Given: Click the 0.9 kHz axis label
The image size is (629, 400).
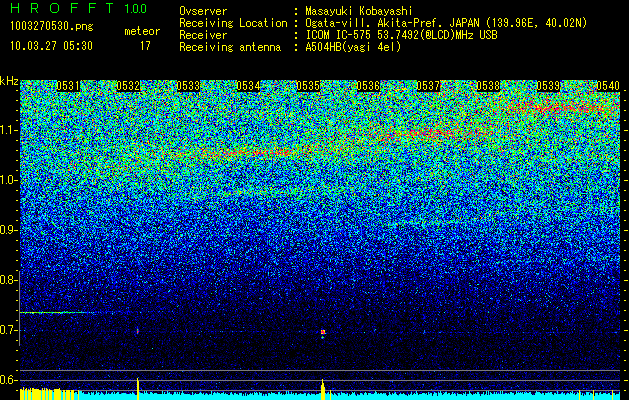Looking at the screenshot, I should (x=8, y=230).
